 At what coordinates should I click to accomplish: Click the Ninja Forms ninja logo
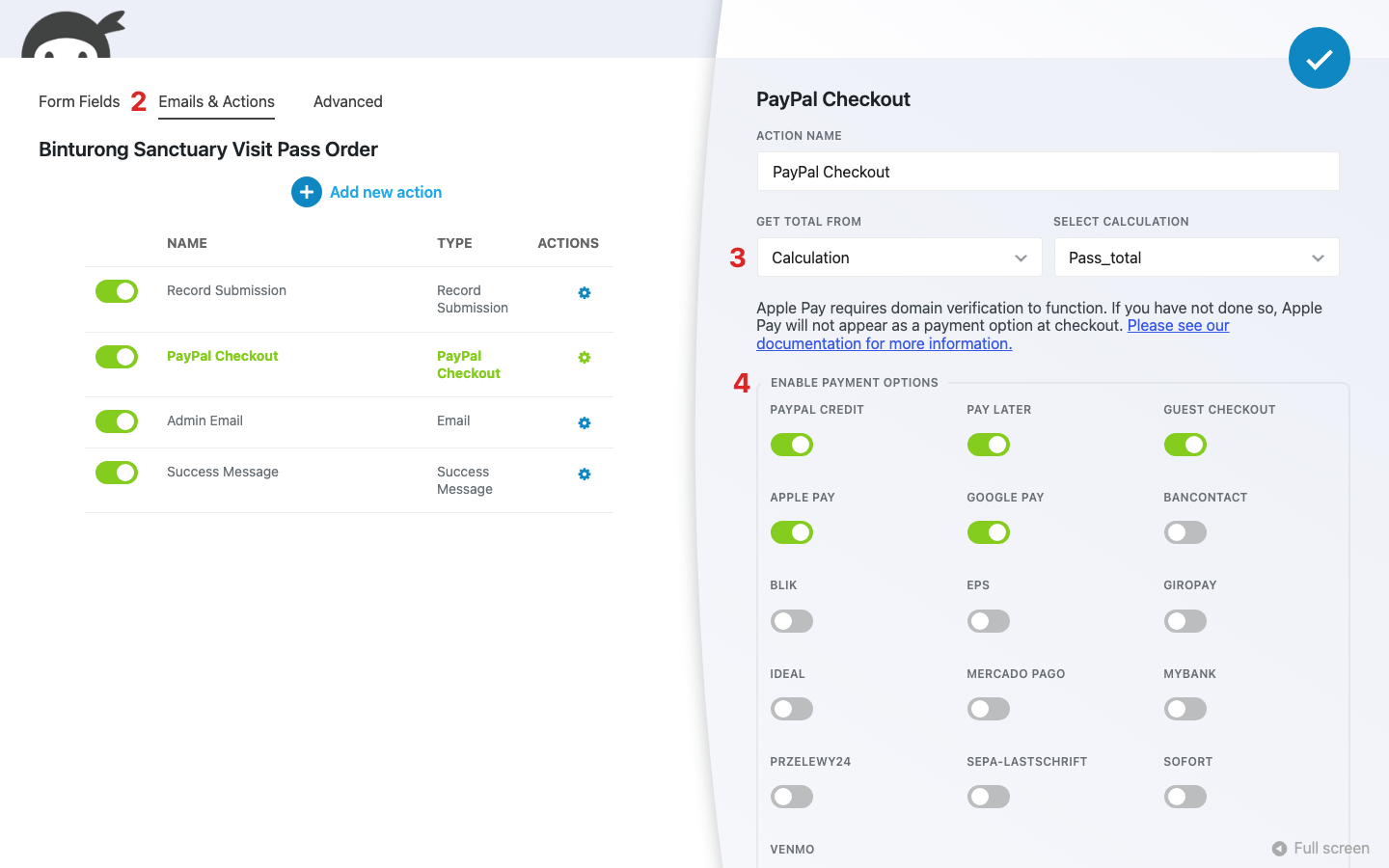click(x=73, y=35)
